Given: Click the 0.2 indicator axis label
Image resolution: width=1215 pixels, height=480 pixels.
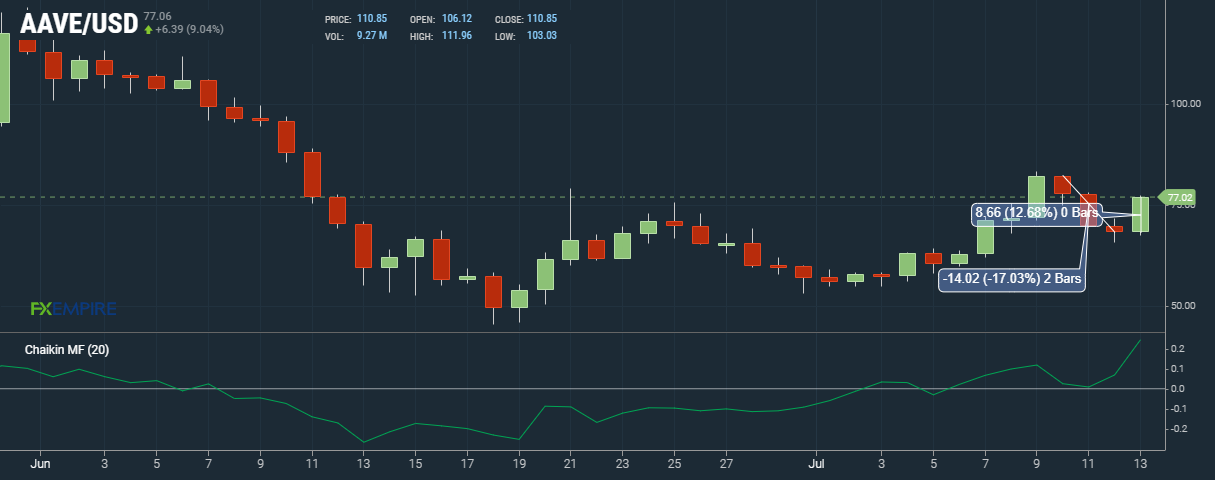Looking at the screenshot, I should pyautogui.click(x=1177, y=349).
